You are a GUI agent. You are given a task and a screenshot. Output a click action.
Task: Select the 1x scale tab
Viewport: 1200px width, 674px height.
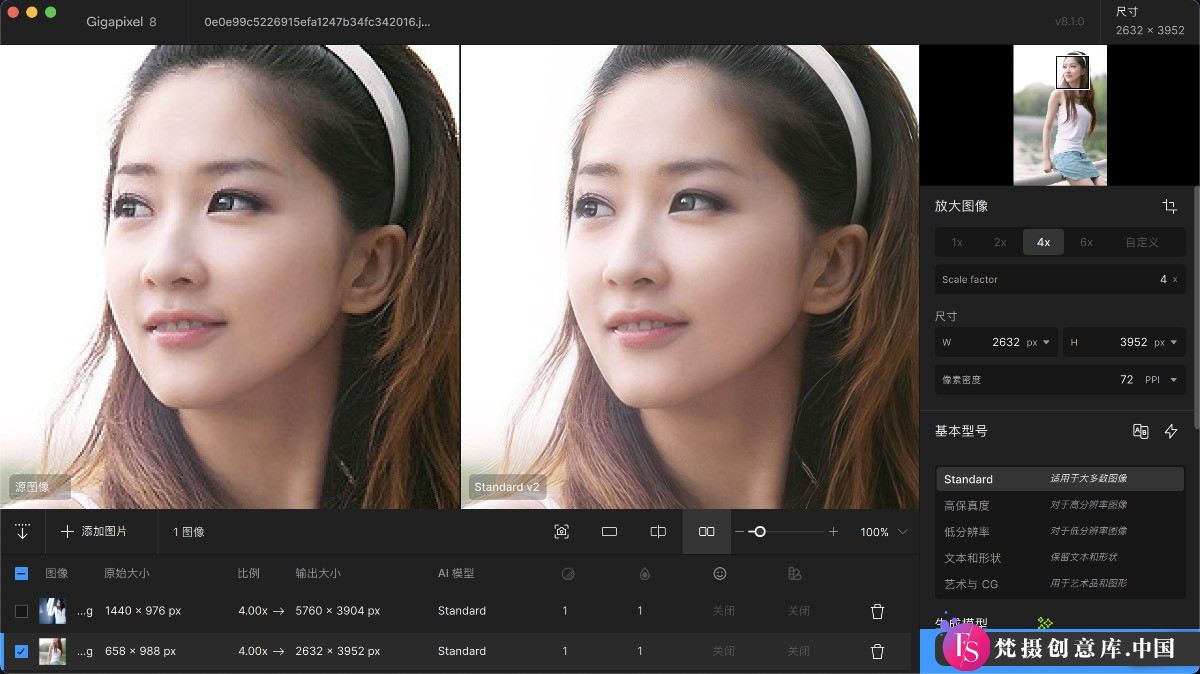(957, 242)
